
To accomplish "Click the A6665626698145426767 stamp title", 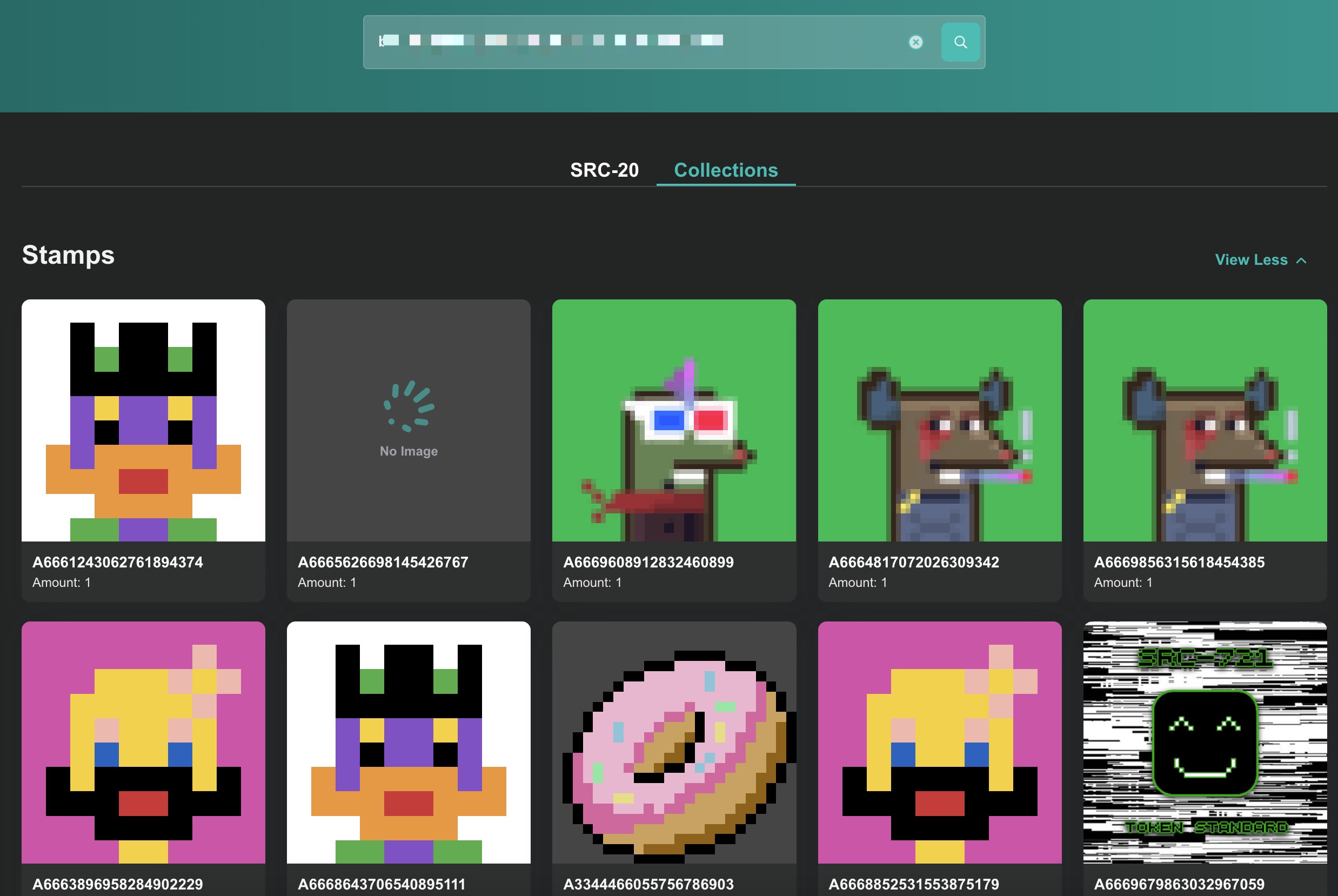I will pyautogui.click(x=383, y=562).
